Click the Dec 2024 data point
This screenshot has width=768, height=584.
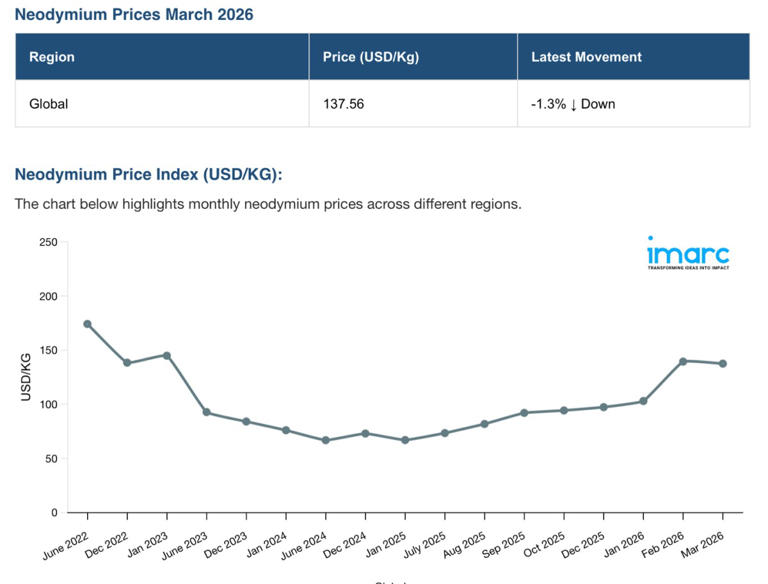(x=365, y=433)
